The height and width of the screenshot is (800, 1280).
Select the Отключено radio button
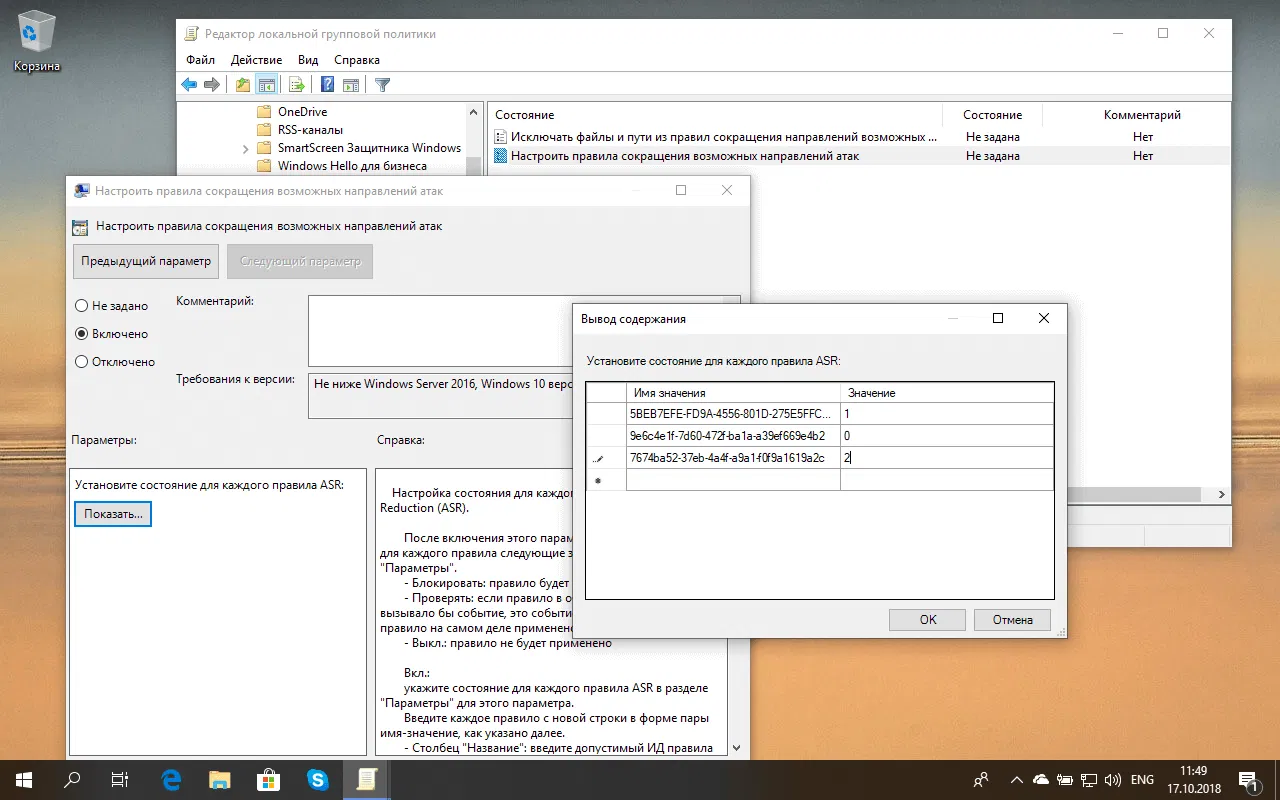tap(82, 361)
